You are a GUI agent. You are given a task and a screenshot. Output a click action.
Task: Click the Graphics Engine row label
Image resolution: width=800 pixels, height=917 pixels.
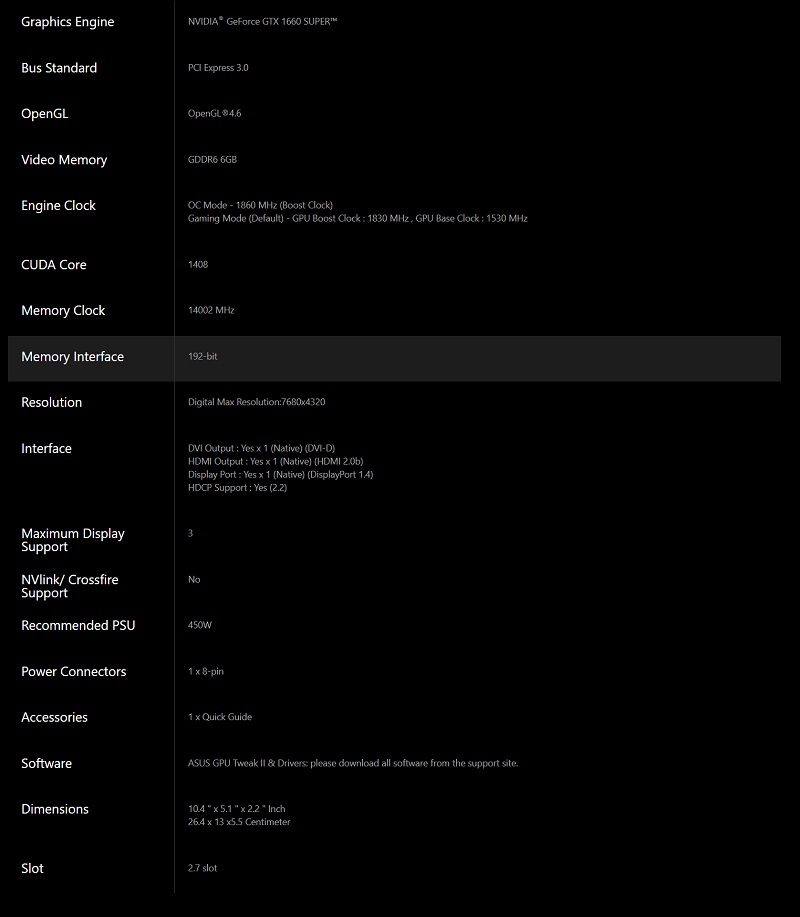(x=67, y=22)
